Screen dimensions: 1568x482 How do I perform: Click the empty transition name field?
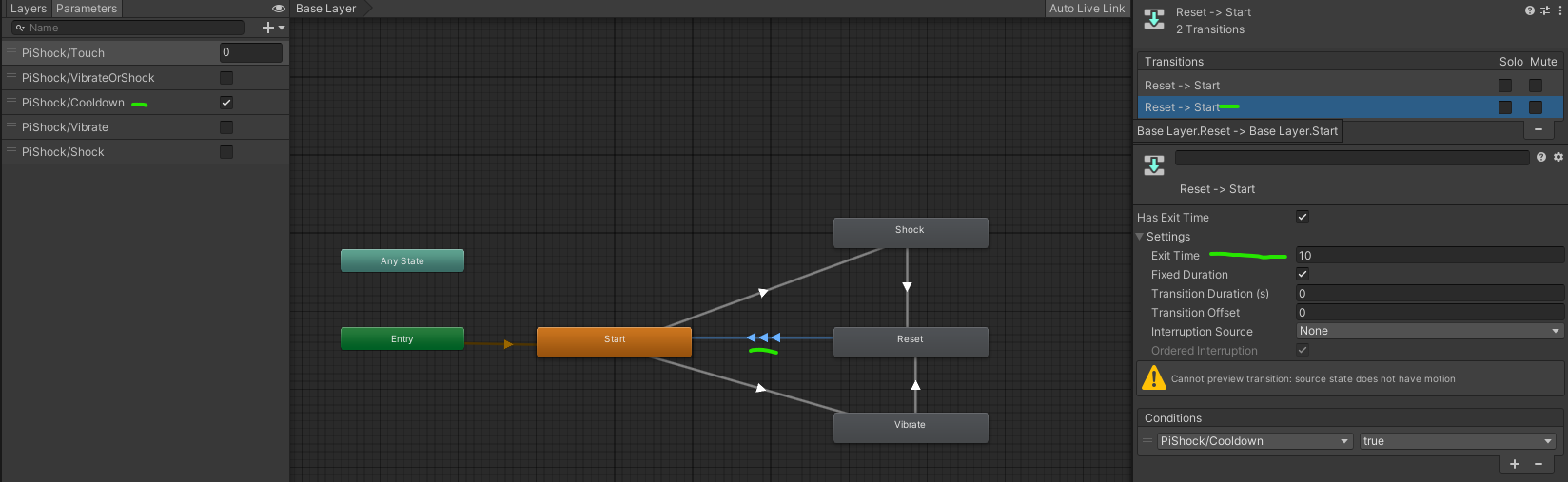1352,157
